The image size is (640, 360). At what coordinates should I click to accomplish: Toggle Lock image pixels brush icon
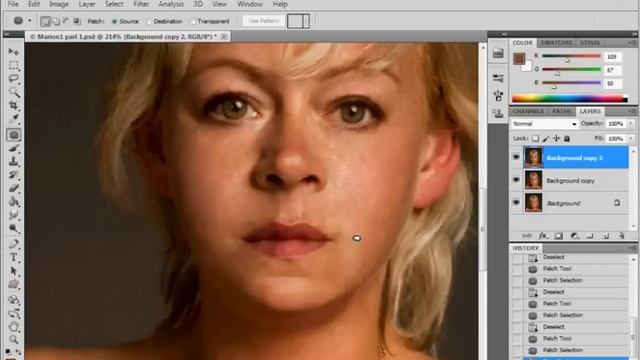click(x=546, y=139)
